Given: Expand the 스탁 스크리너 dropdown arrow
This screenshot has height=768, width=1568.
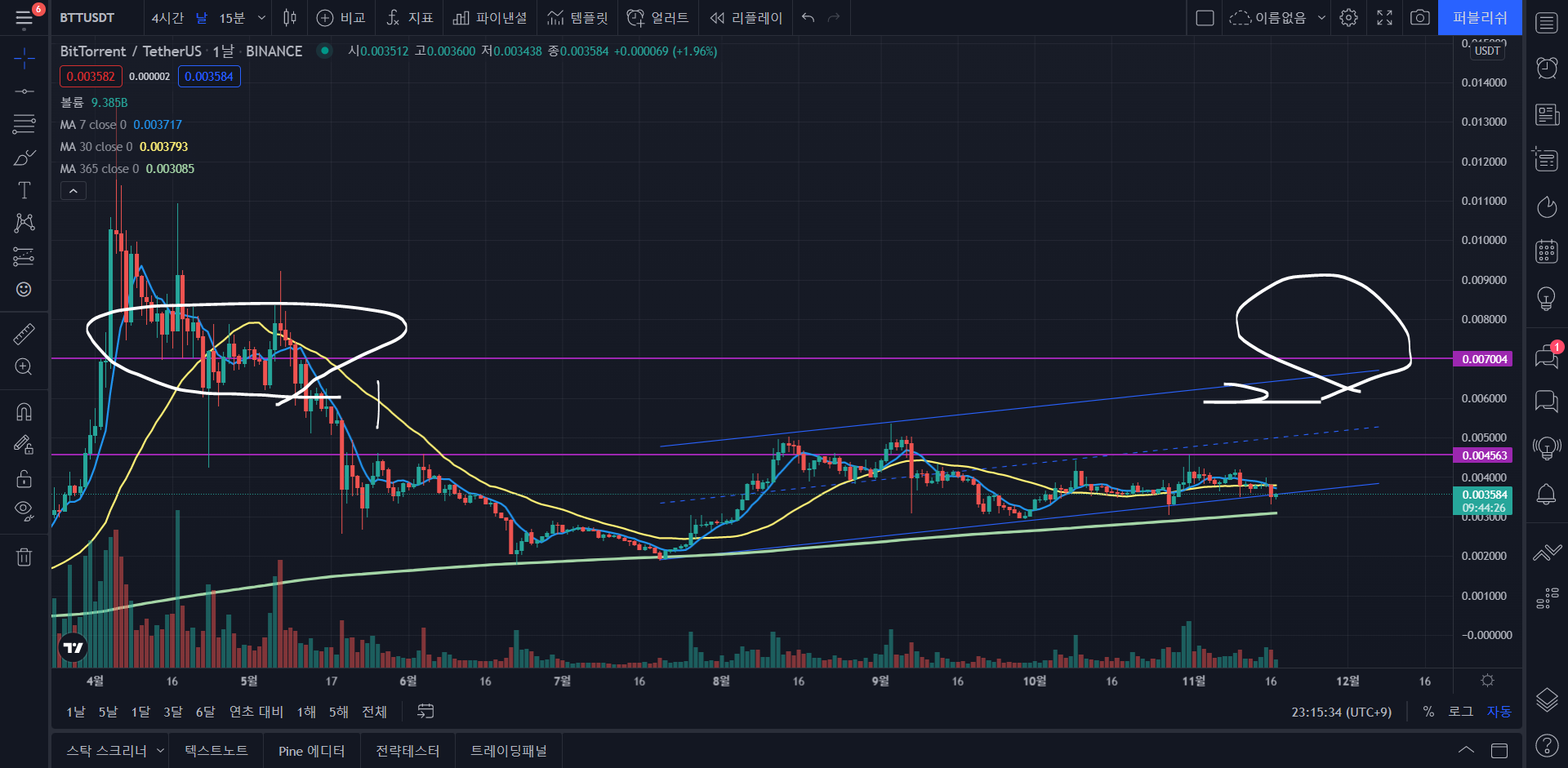Looking at the screenshot, I should pyautogui.click(x=160, y=751).
